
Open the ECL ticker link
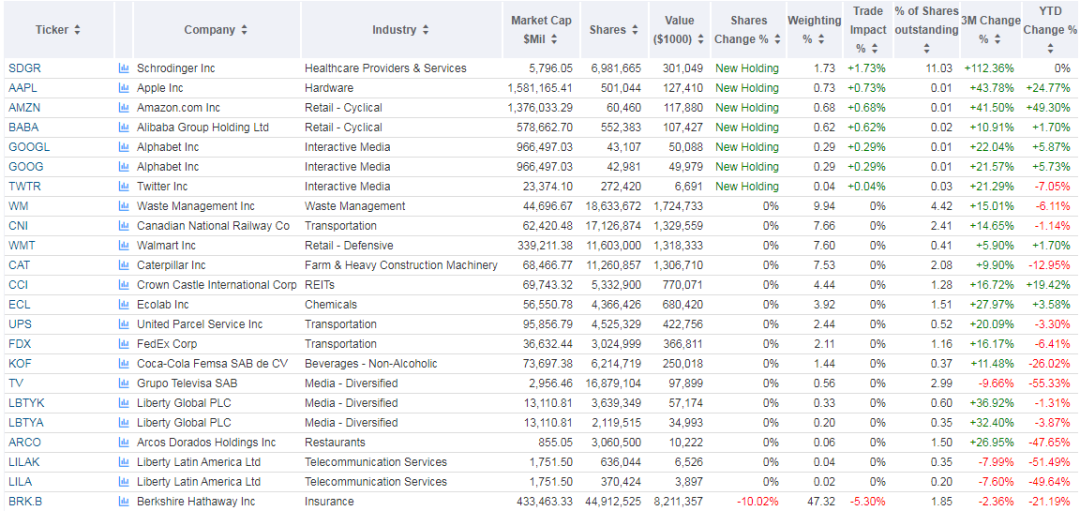(x=18, y=304)
